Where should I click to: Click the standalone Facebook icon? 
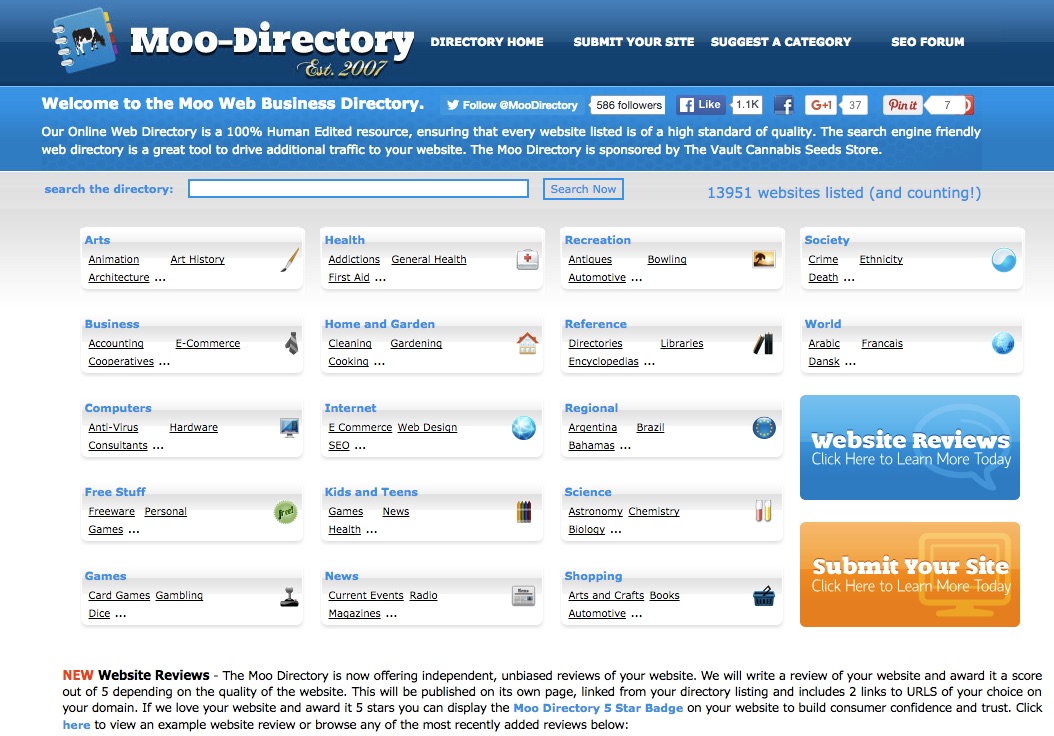[783, 105]
